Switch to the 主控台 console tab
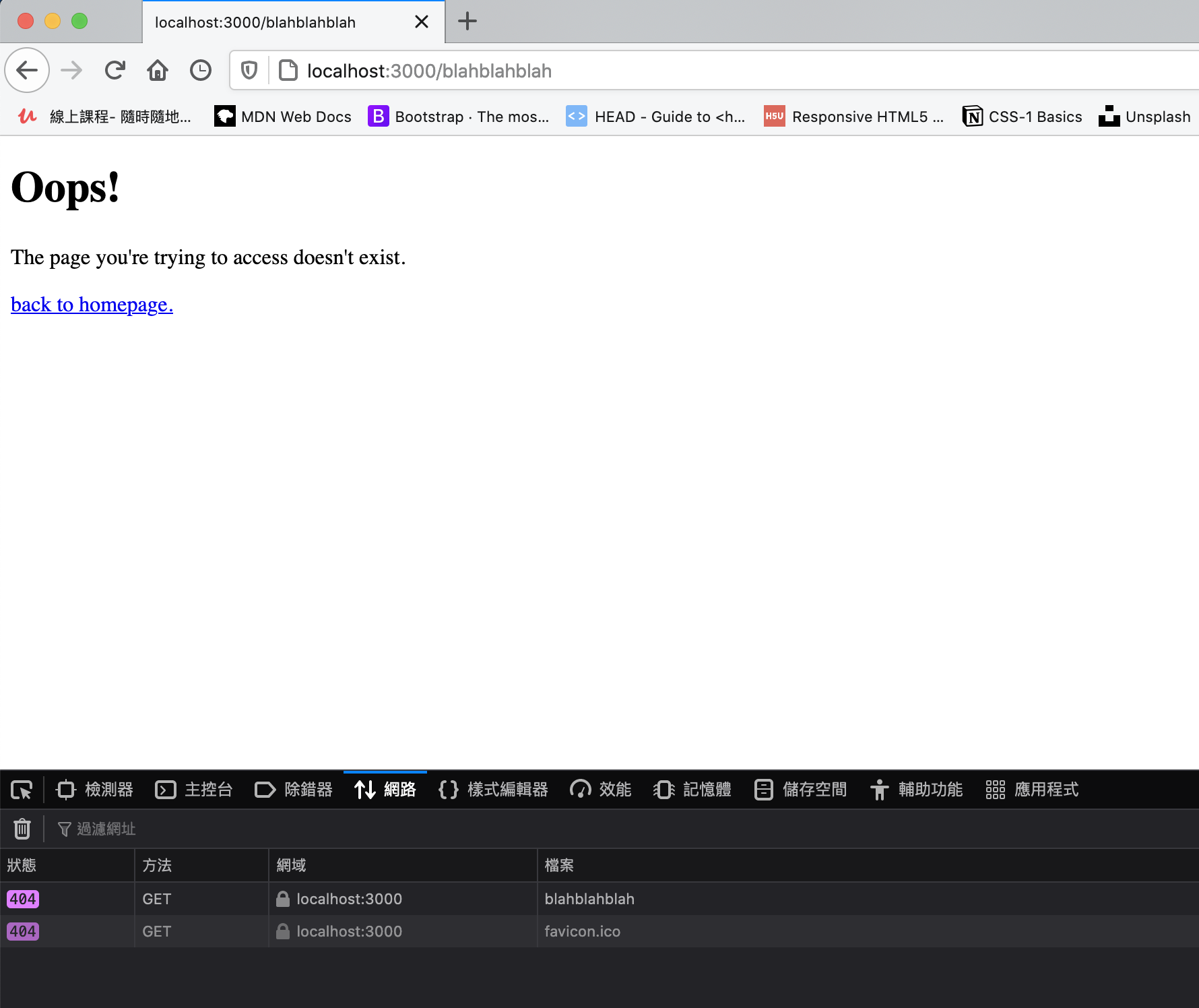This screenshot has width=1199, height=1008. [194, 790]
